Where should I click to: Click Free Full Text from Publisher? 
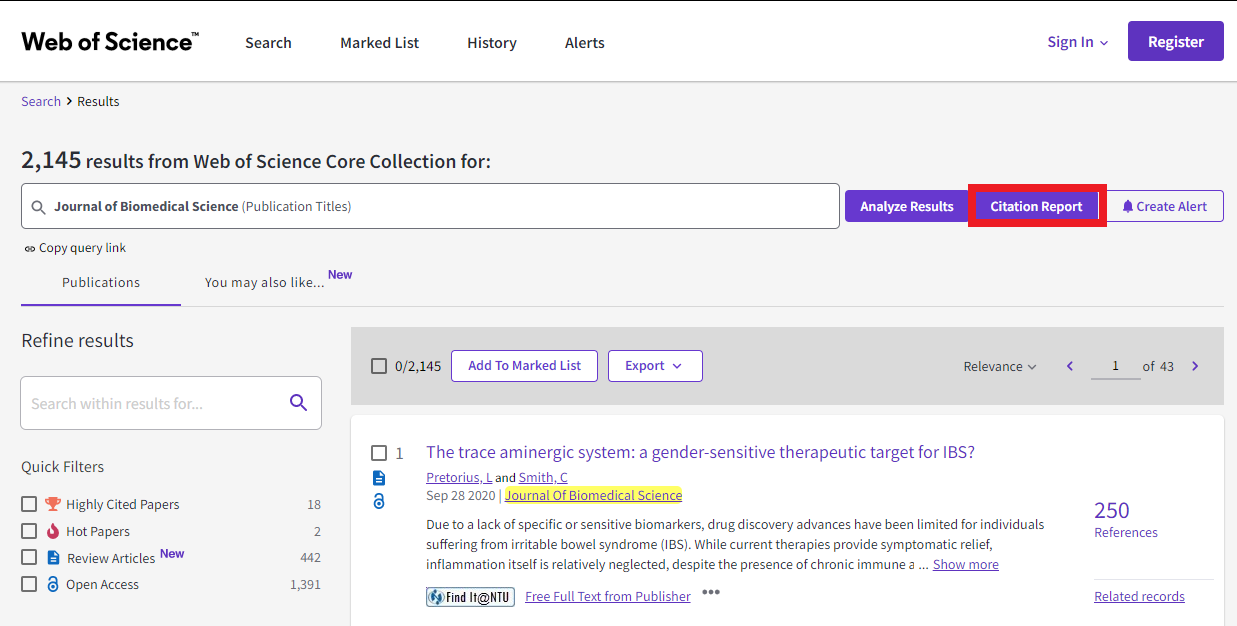click(x=608, y=596)
